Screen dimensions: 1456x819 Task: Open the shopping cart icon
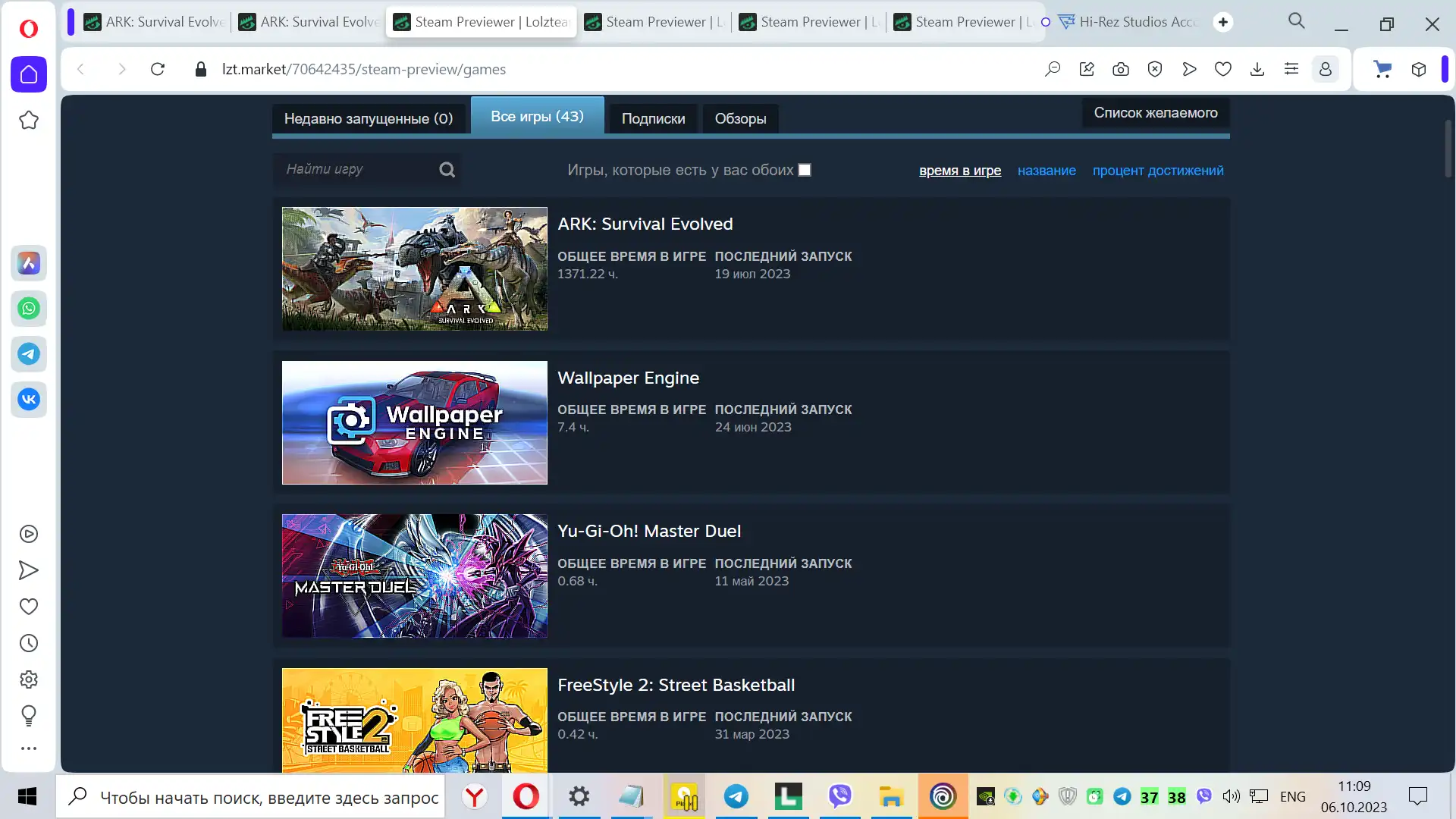(x=1383, y=69)
